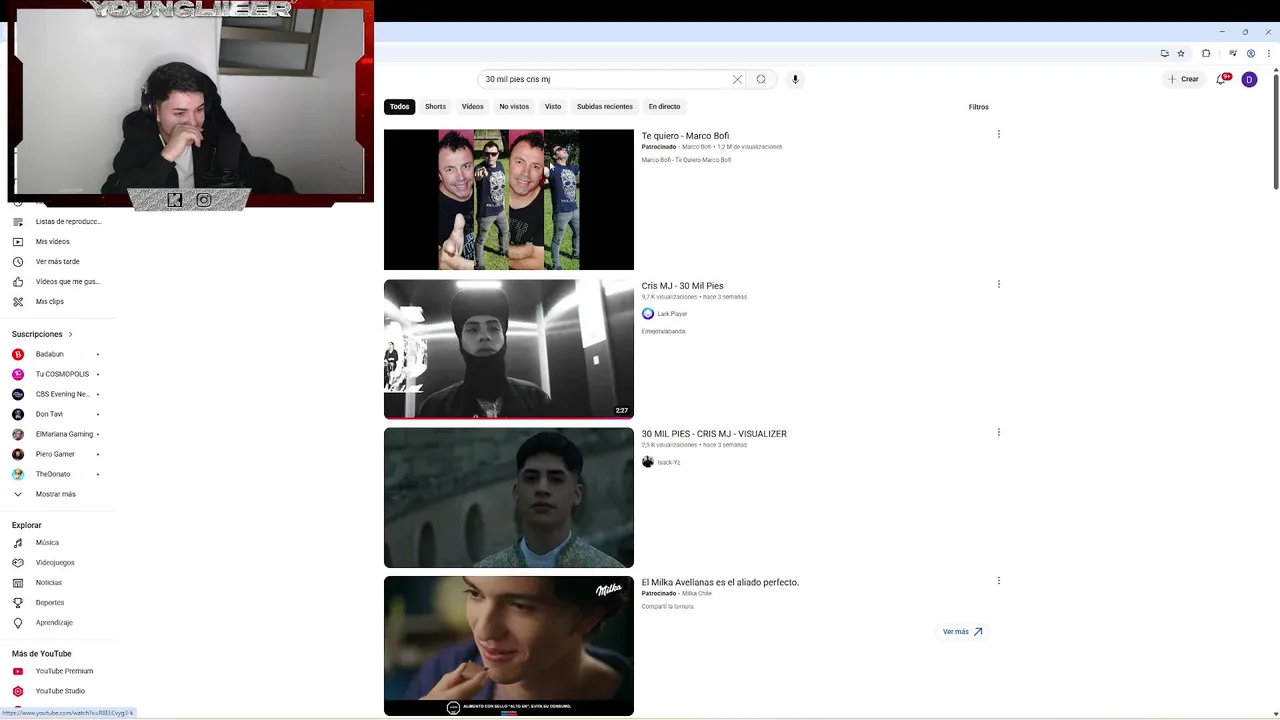Clear the search box with the X icon

(738, 79)
